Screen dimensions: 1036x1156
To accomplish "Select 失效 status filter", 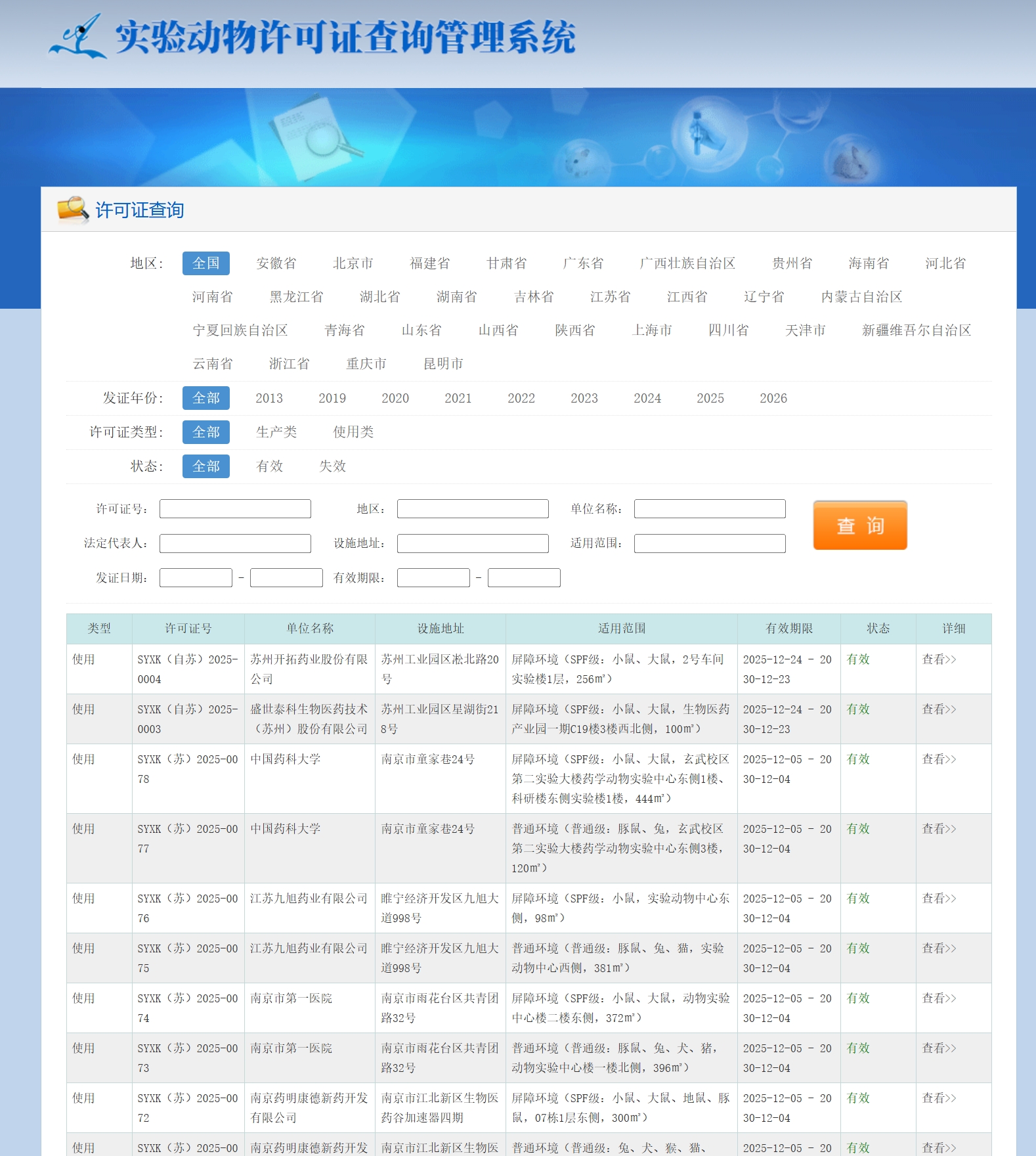I will [332, 466].
